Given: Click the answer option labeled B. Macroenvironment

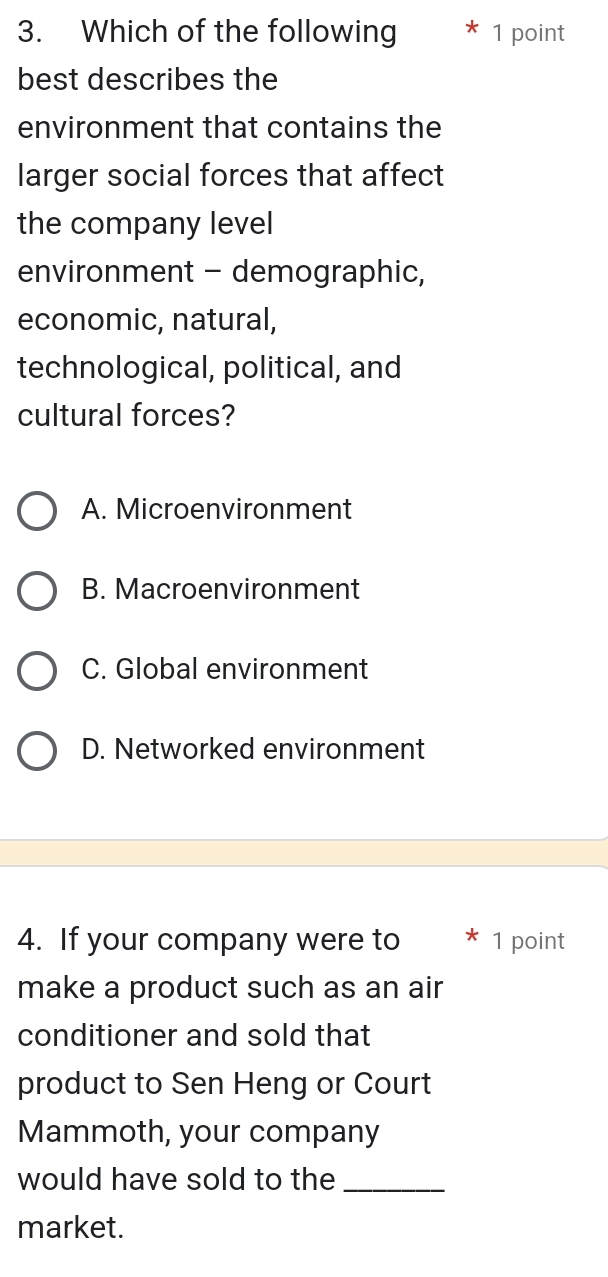Looking at the screenshot, I should pos(221,590).
